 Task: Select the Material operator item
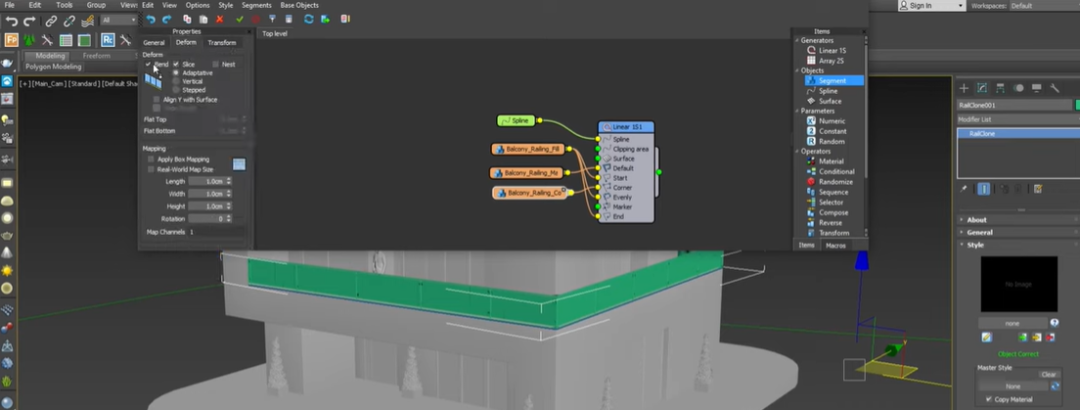pos(830,161)
